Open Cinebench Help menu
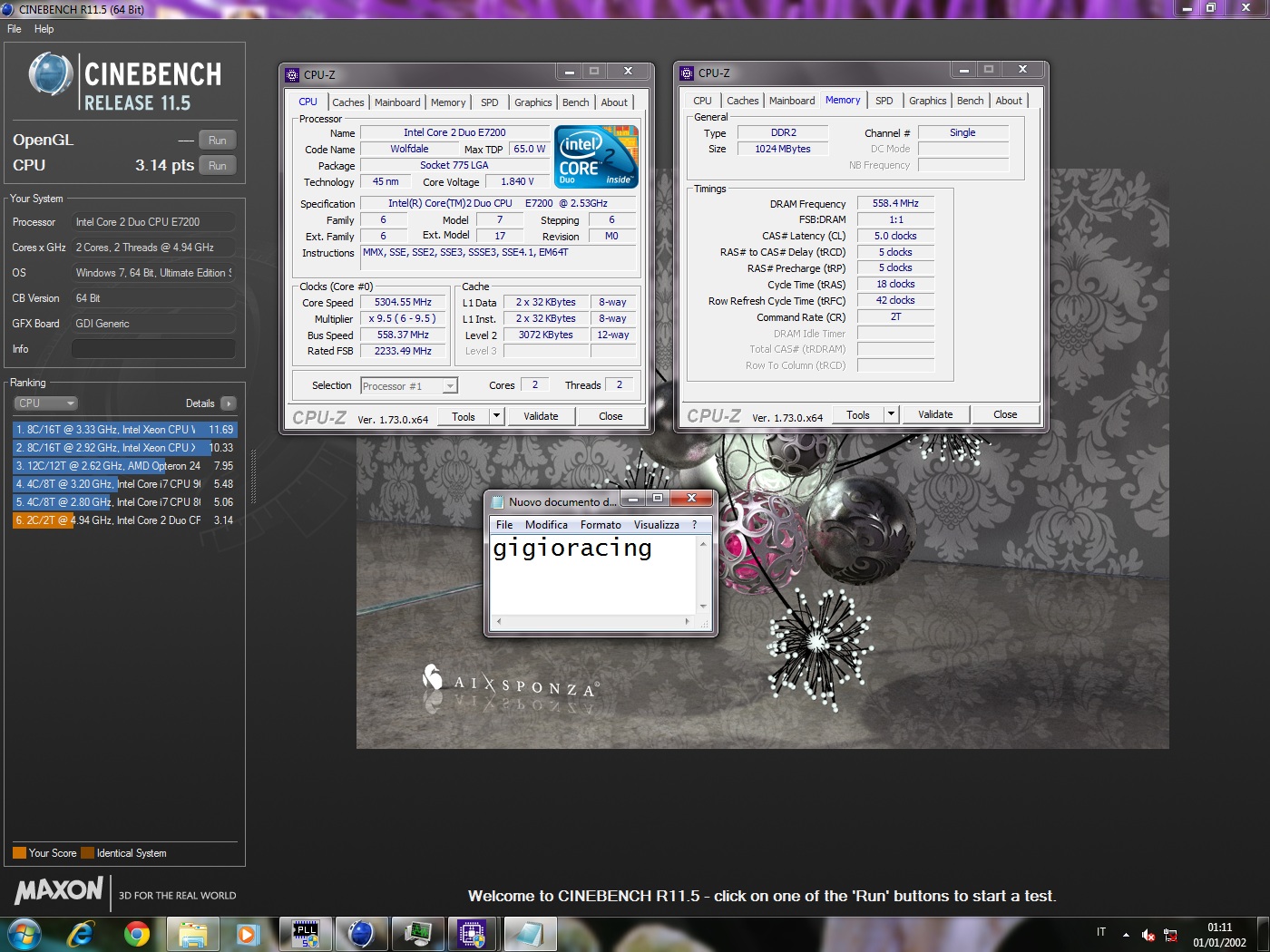This screenshot has height=952, width=1270. click(44, 29)
